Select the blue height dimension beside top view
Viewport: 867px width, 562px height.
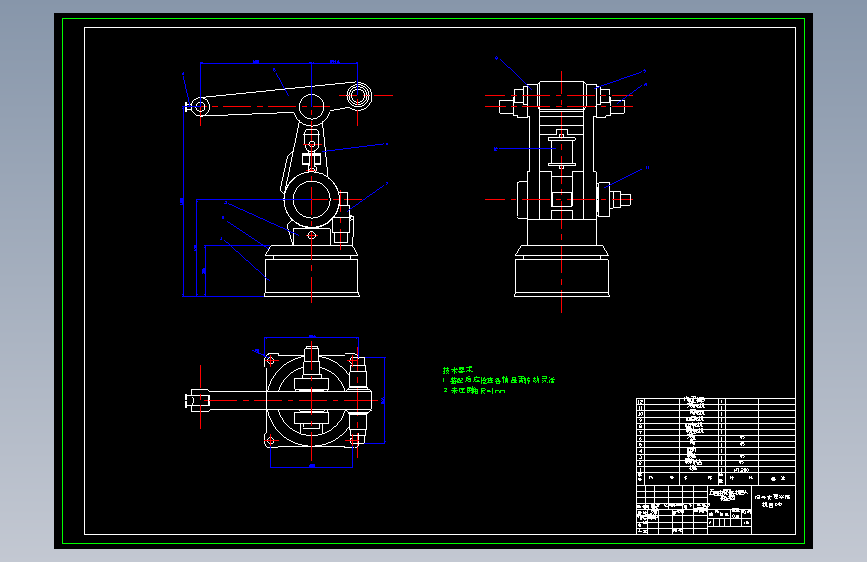(x=384, y=400)
